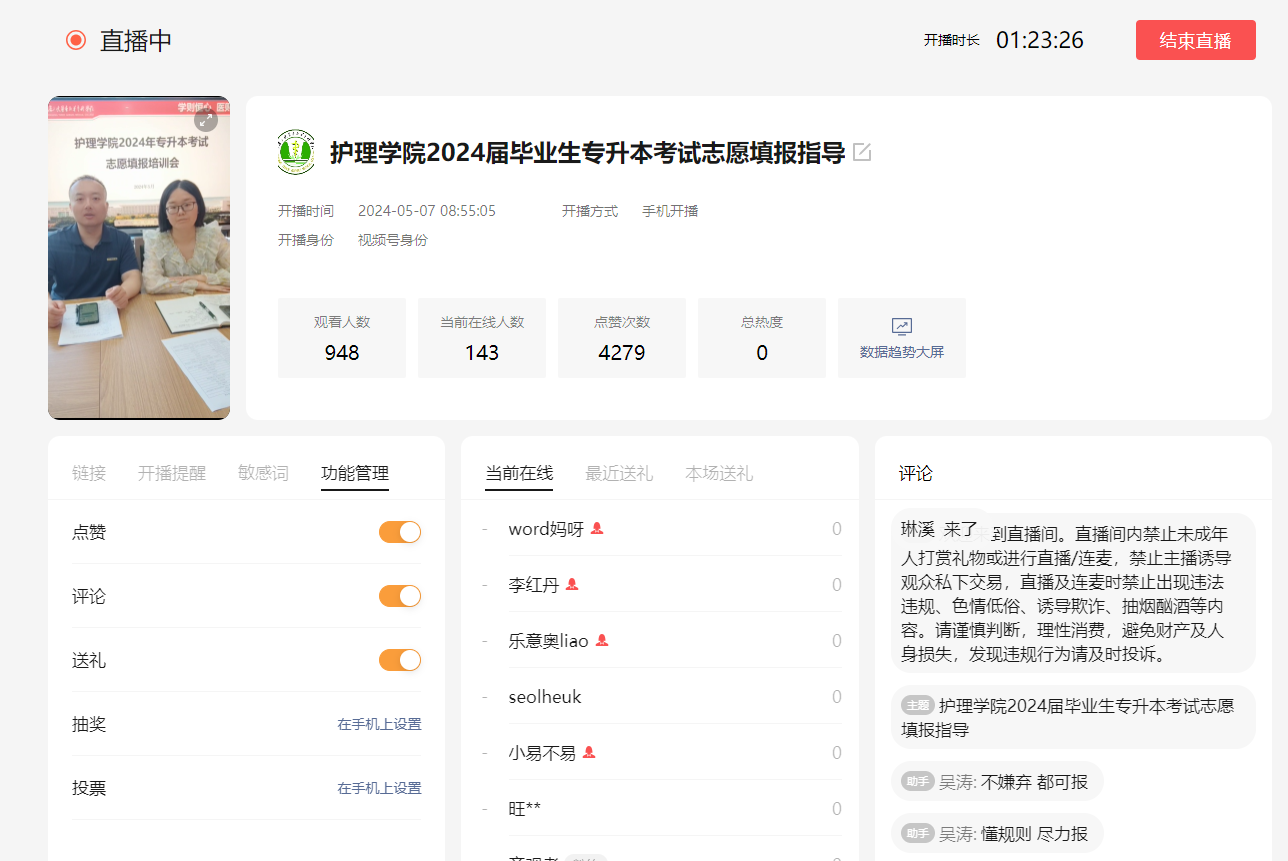Turn off the 送礼 gifting switch
Image resolution: width=1288 pixels, height=861 pixels.
pos(400,660)
